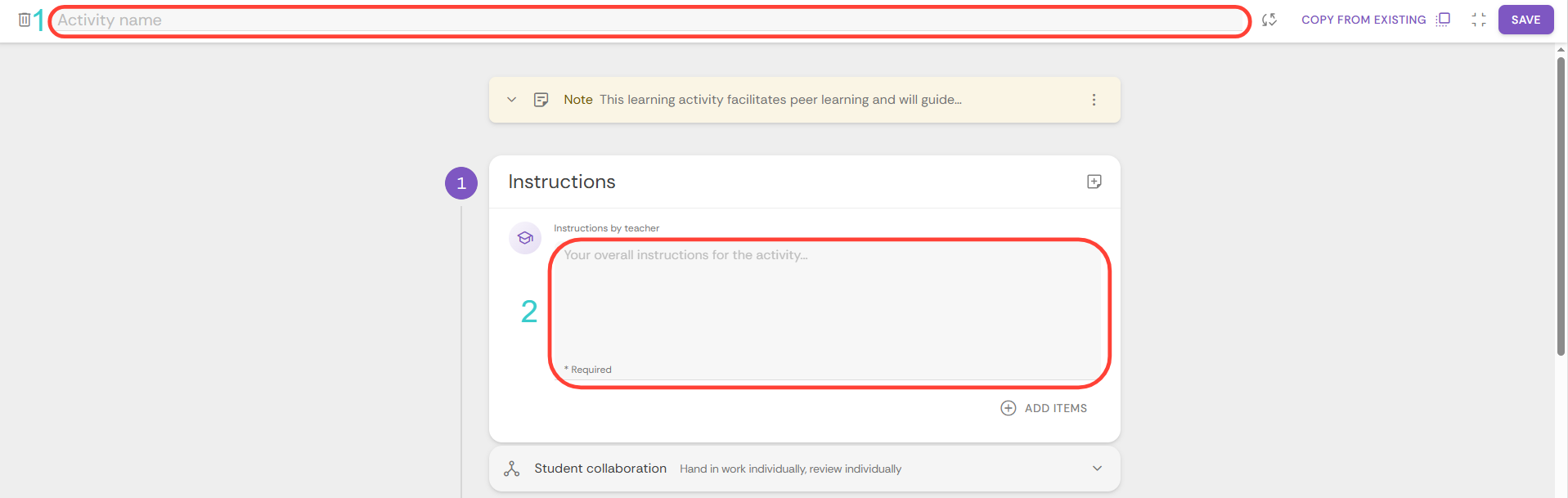Exit fullscreen using the collapse corners icon
This screenshot has width=1568, height=498.
(x=1478, y=20)
